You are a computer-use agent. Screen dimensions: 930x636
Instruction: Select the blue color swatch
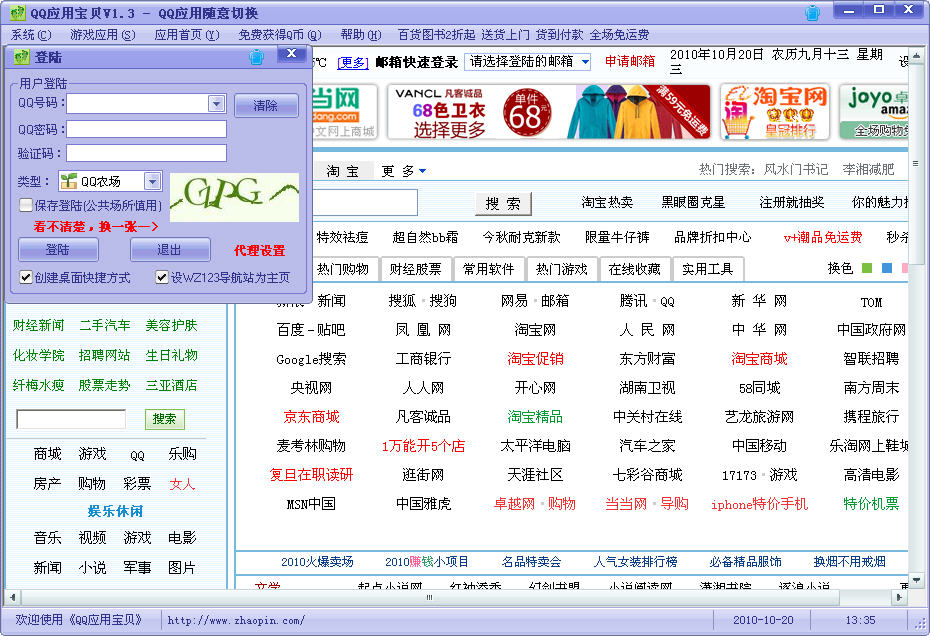(887, 268)
